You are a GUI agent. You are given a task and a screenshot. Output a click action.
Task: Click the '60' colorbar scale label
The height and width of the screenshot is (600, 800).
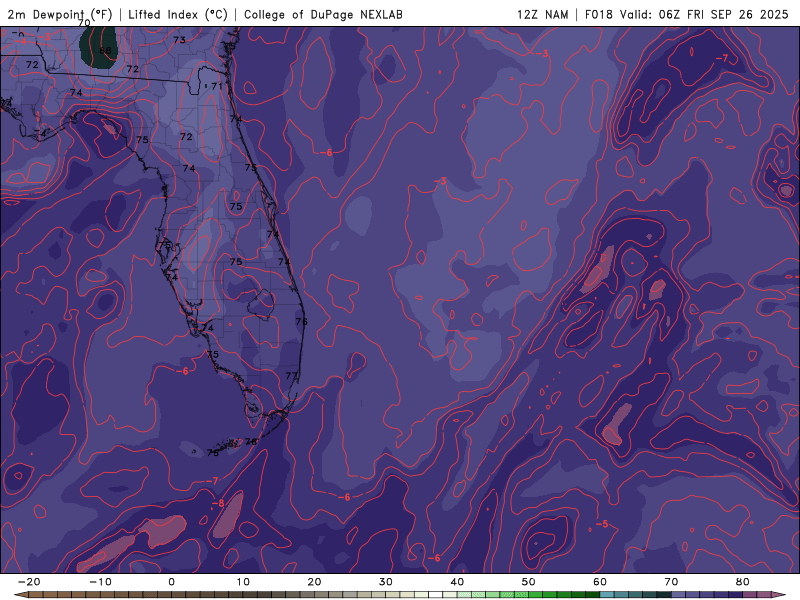click(600, 582)
